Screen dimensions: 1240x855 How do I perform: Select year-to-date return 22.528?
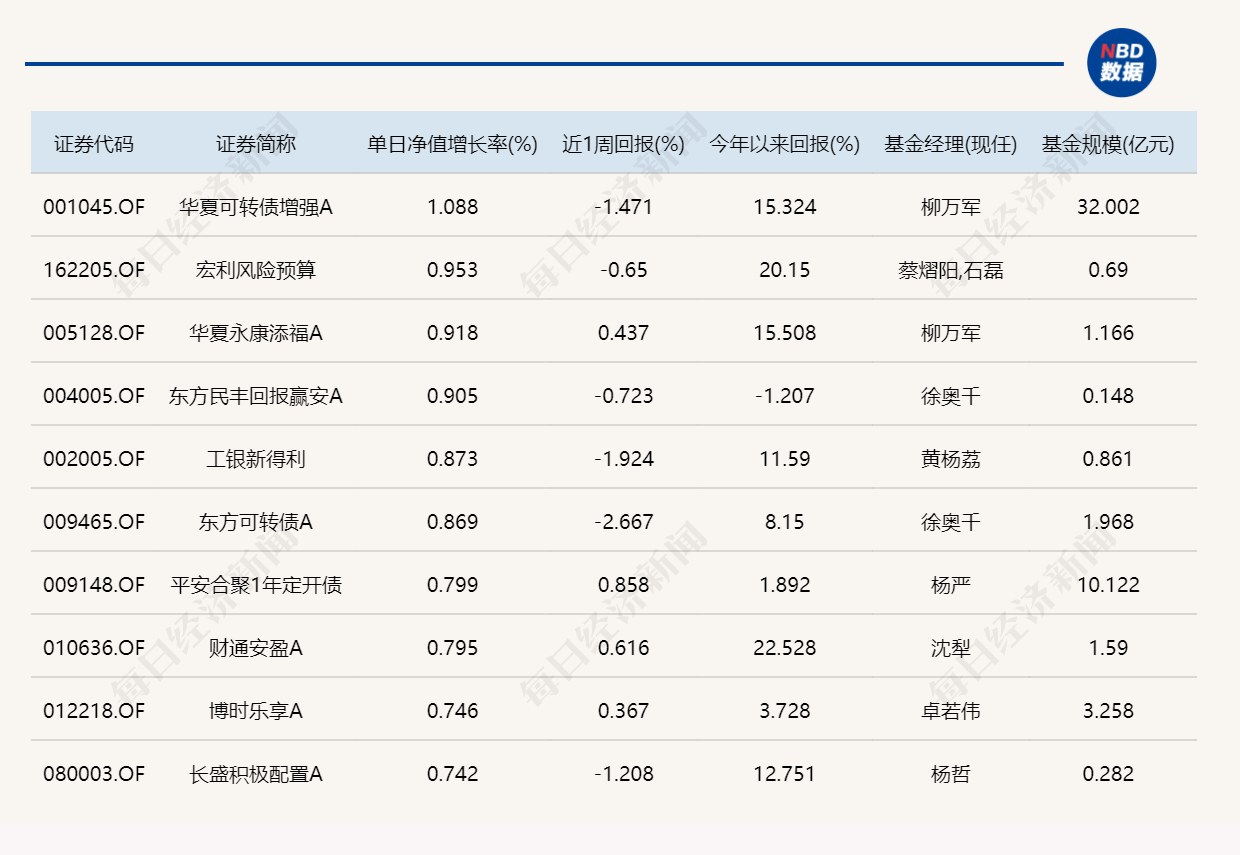785,648
